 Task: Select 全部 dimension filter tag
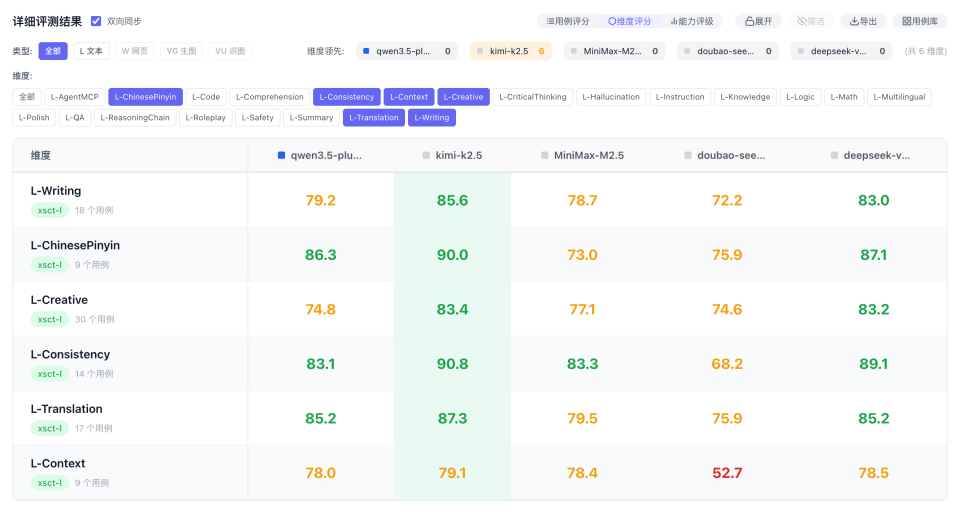click(x=27, y=97)
